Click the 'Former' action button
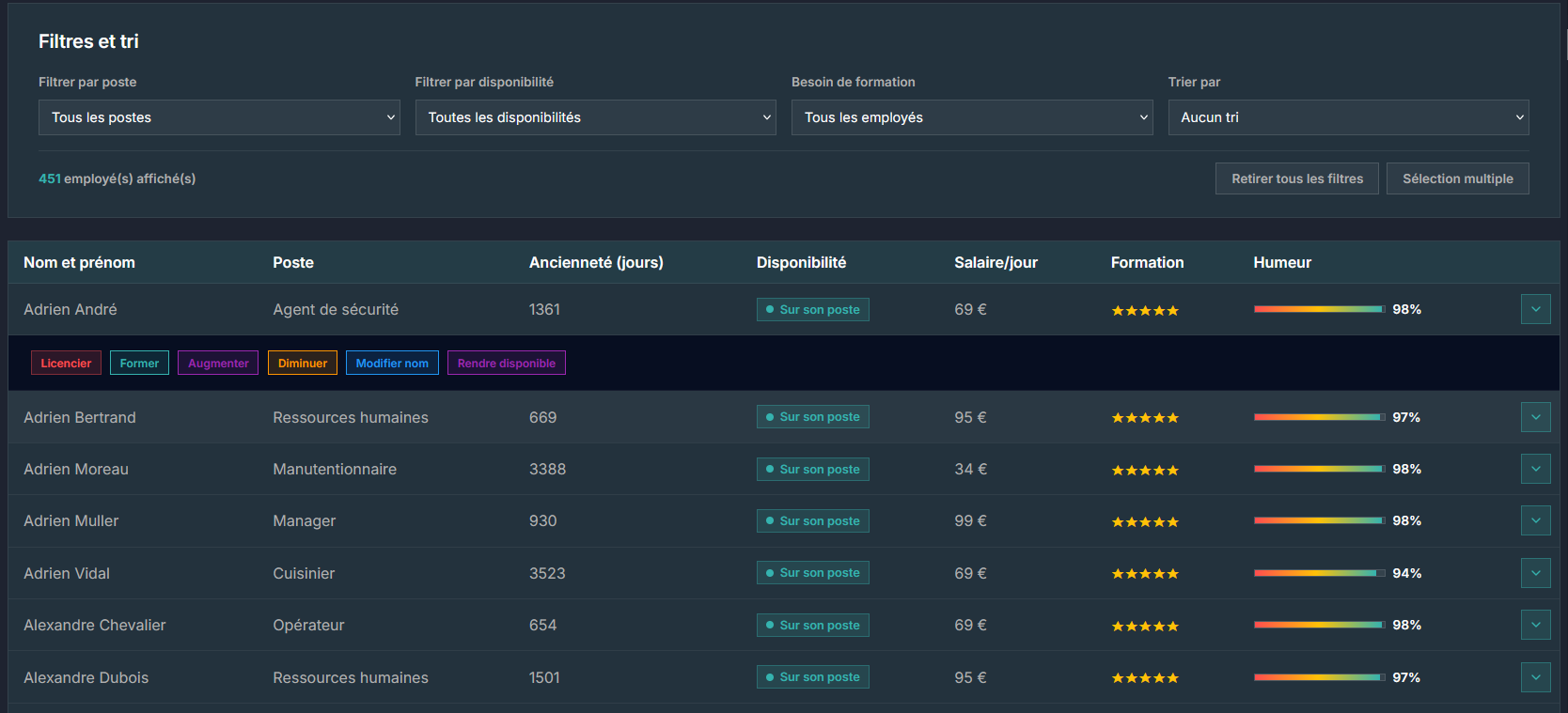The image size is (1568, 713). click(x=139, y=363)
